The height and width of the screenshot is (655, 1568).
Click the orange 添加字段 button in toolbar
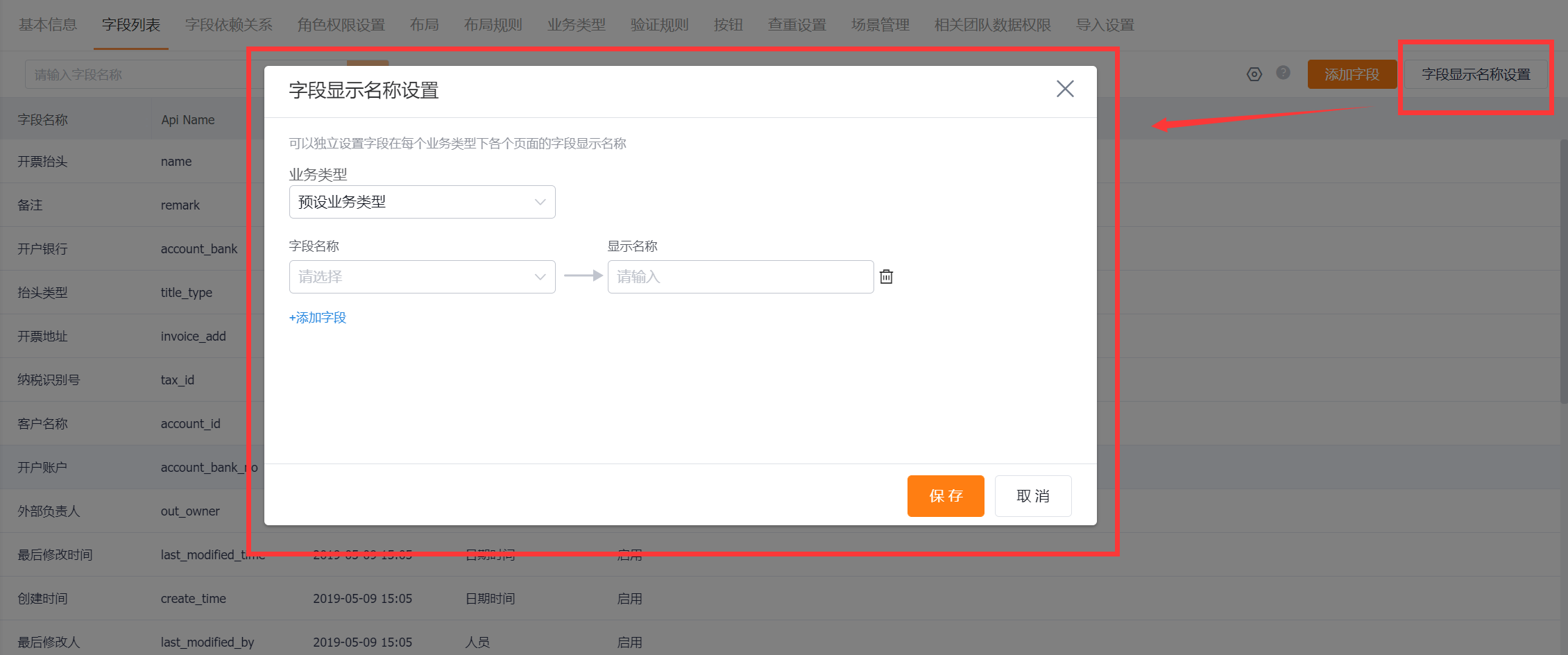[1352, 74]
